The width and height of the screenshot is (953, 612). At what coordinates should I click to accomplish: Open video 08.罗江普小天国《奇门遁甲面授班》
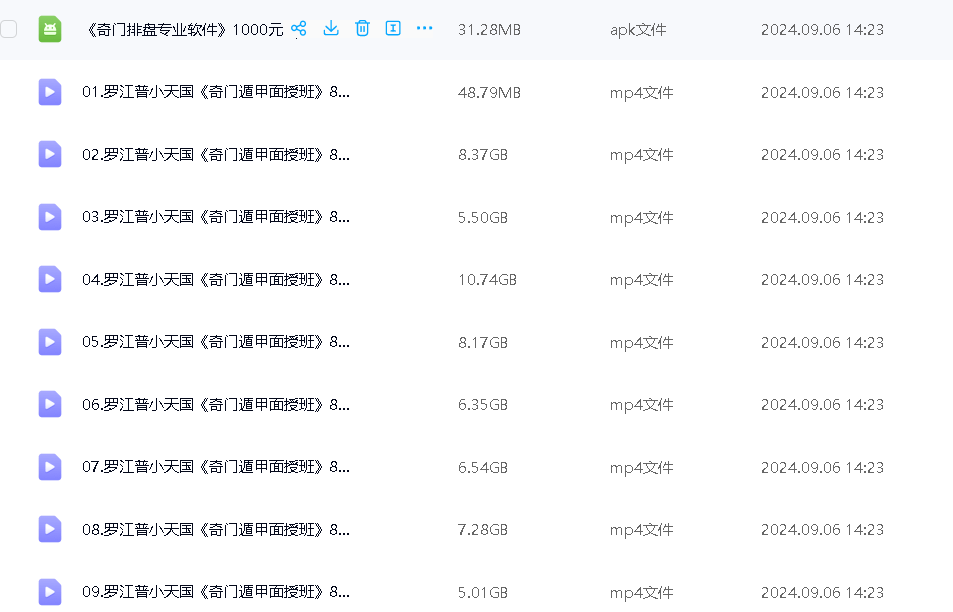(215, 529)
